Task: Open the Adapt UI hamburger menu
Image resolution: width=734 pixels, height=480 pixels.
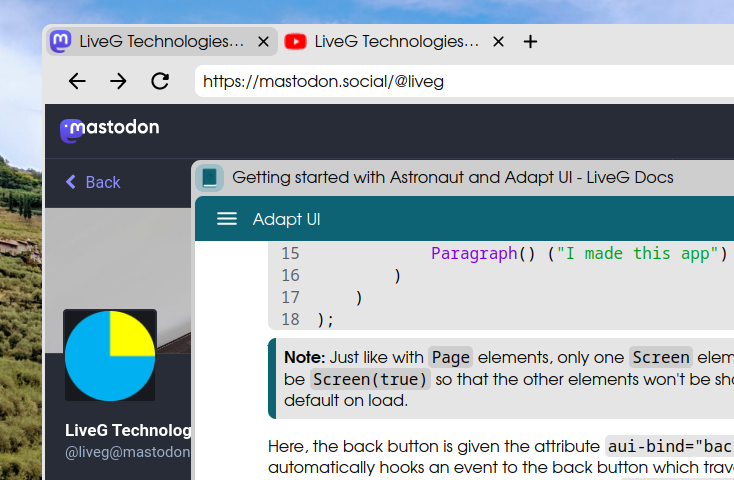Action: click(227, 219)
